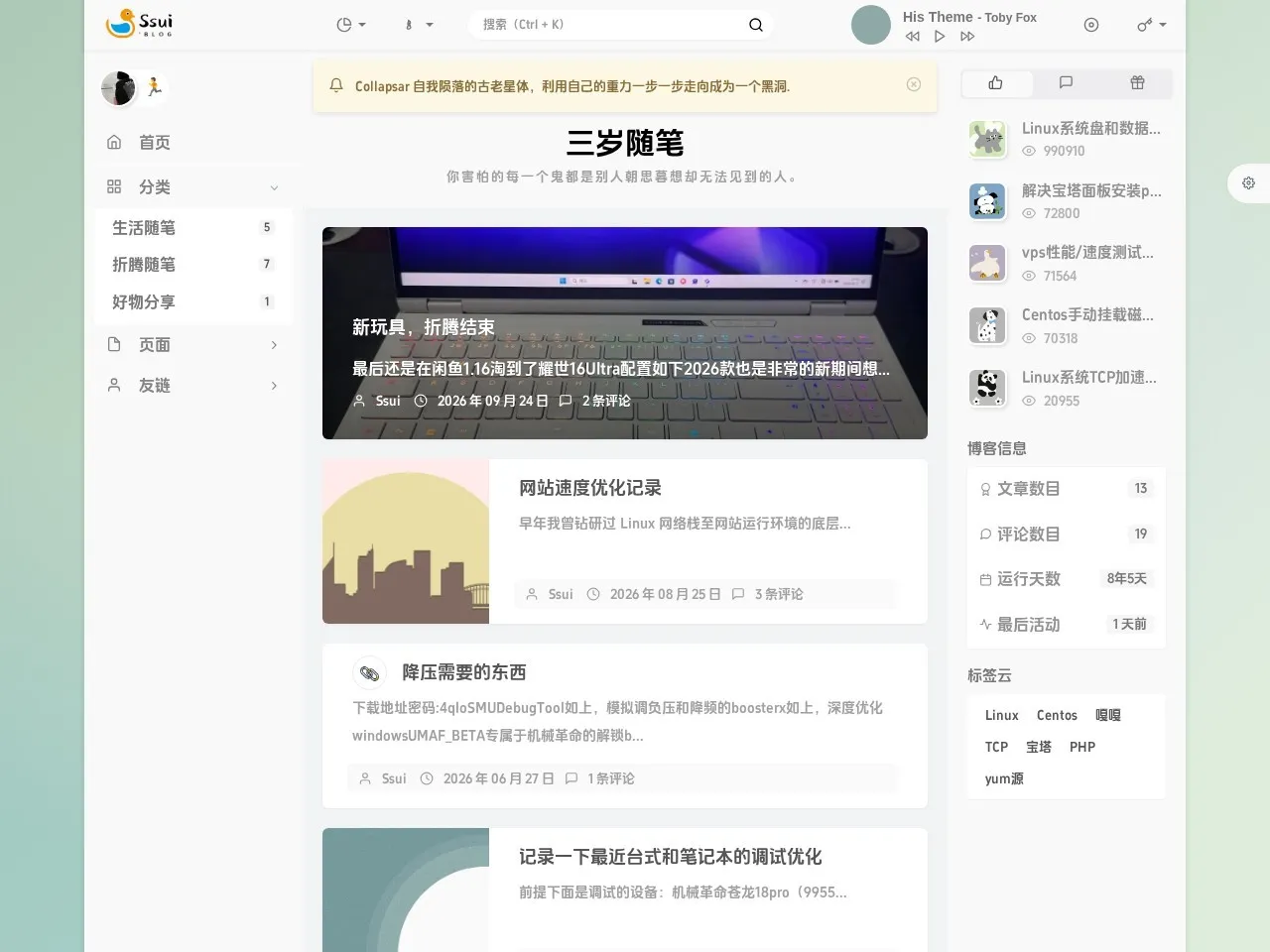1270x952 pixels.
Task: Expand the 页面 sidebar menu
Action: click(193, 345)
